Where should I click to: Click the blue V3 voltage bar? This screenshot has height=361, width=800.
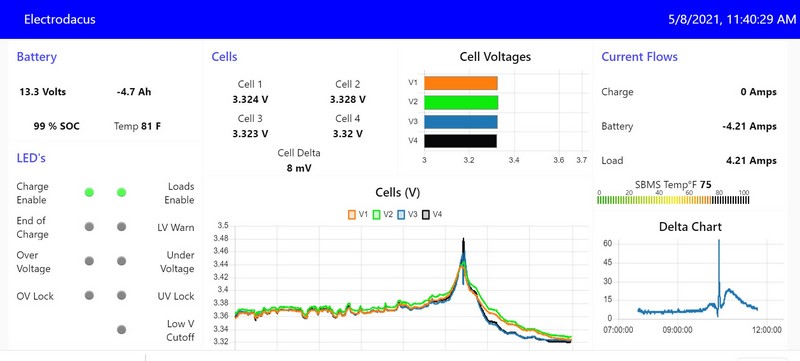coord(461,122)
